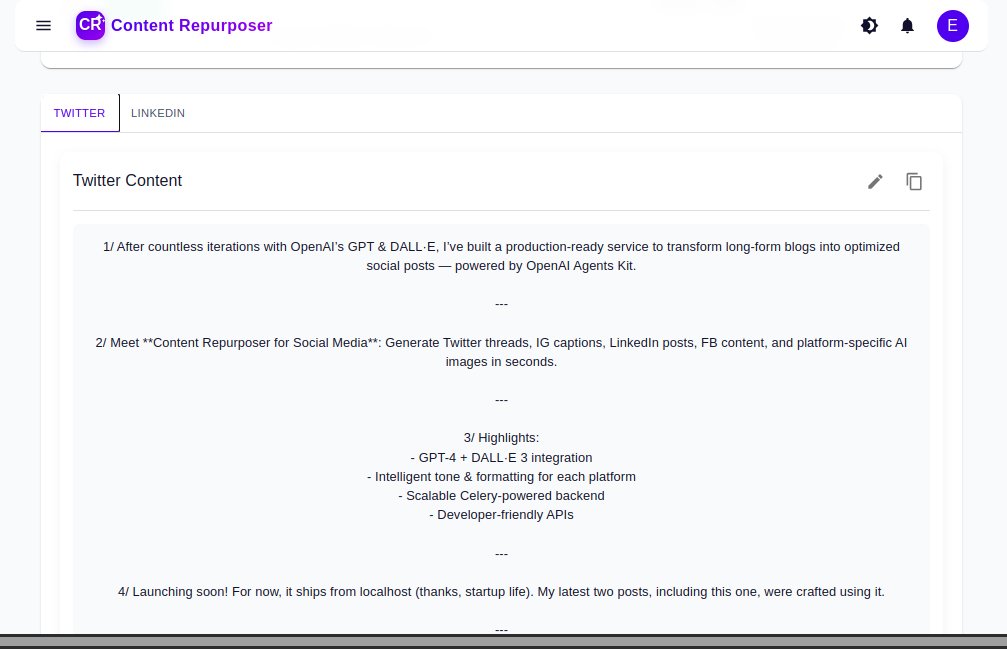1007x649 pixels.
Task: Switch to the LinkedIn tab
Action: [x=158, y=113]
